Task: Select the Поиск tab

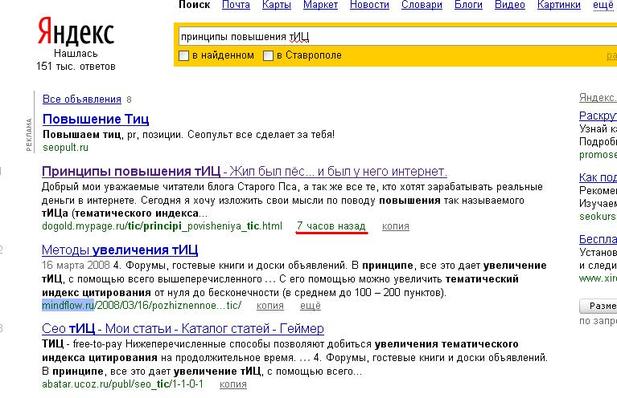Action: click(x=194, y=5)
